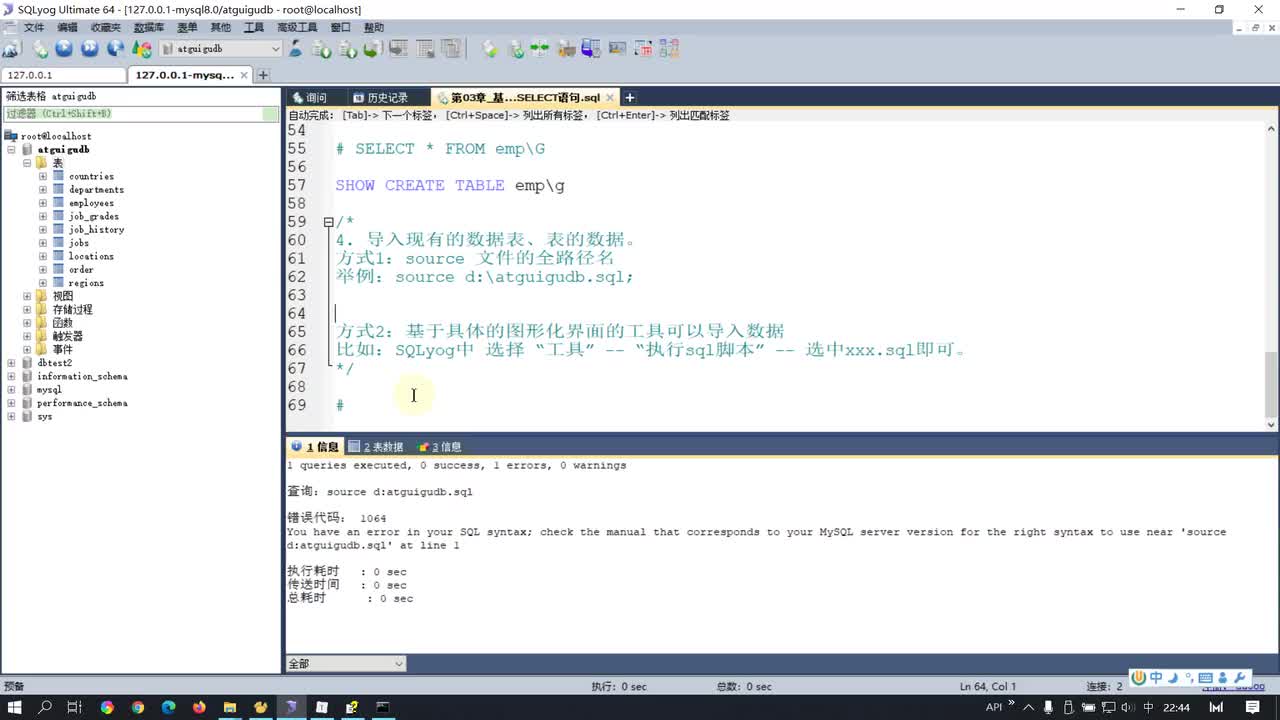Open File Explorer from the taskbar
The width and height of the screenshot is (1280, 720).
[x=230, y=707]
